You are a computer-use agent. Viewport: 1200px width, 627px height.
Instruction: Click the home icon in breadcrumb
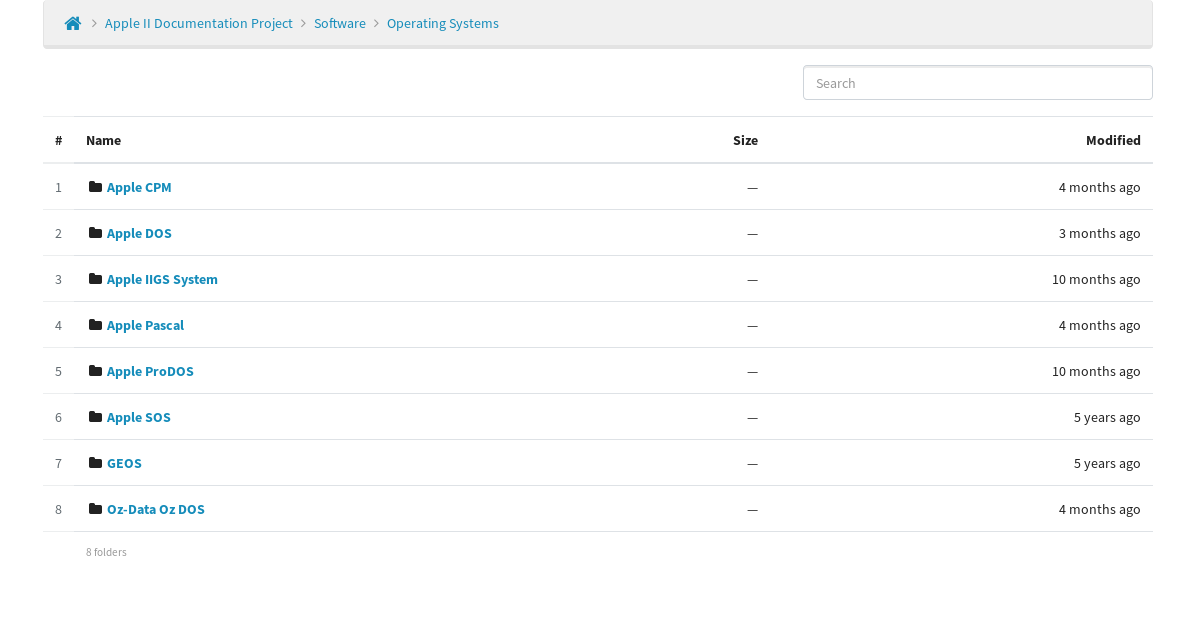[x=73, y=23]
